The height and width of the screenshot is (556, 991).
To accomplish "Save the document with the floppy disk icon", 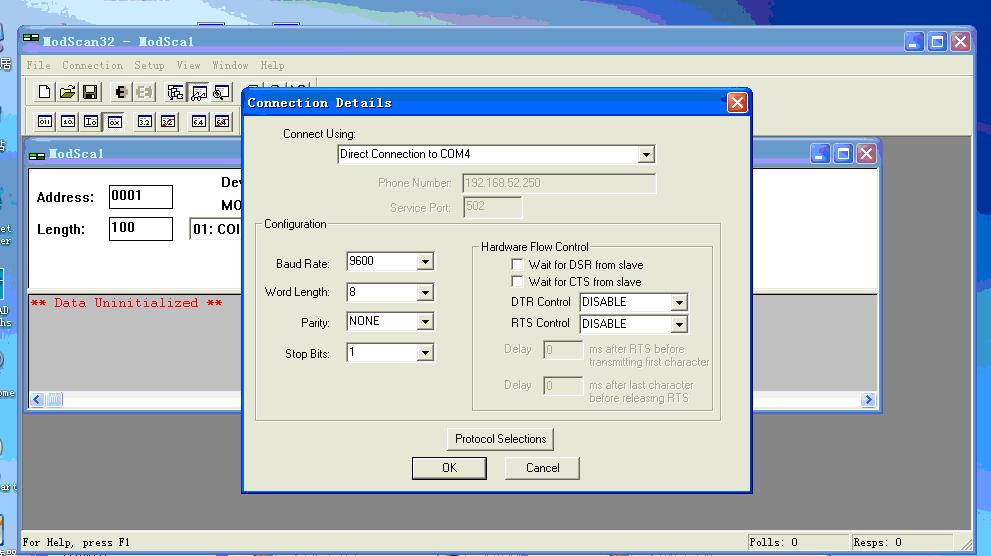I will (x=90, y=92).
